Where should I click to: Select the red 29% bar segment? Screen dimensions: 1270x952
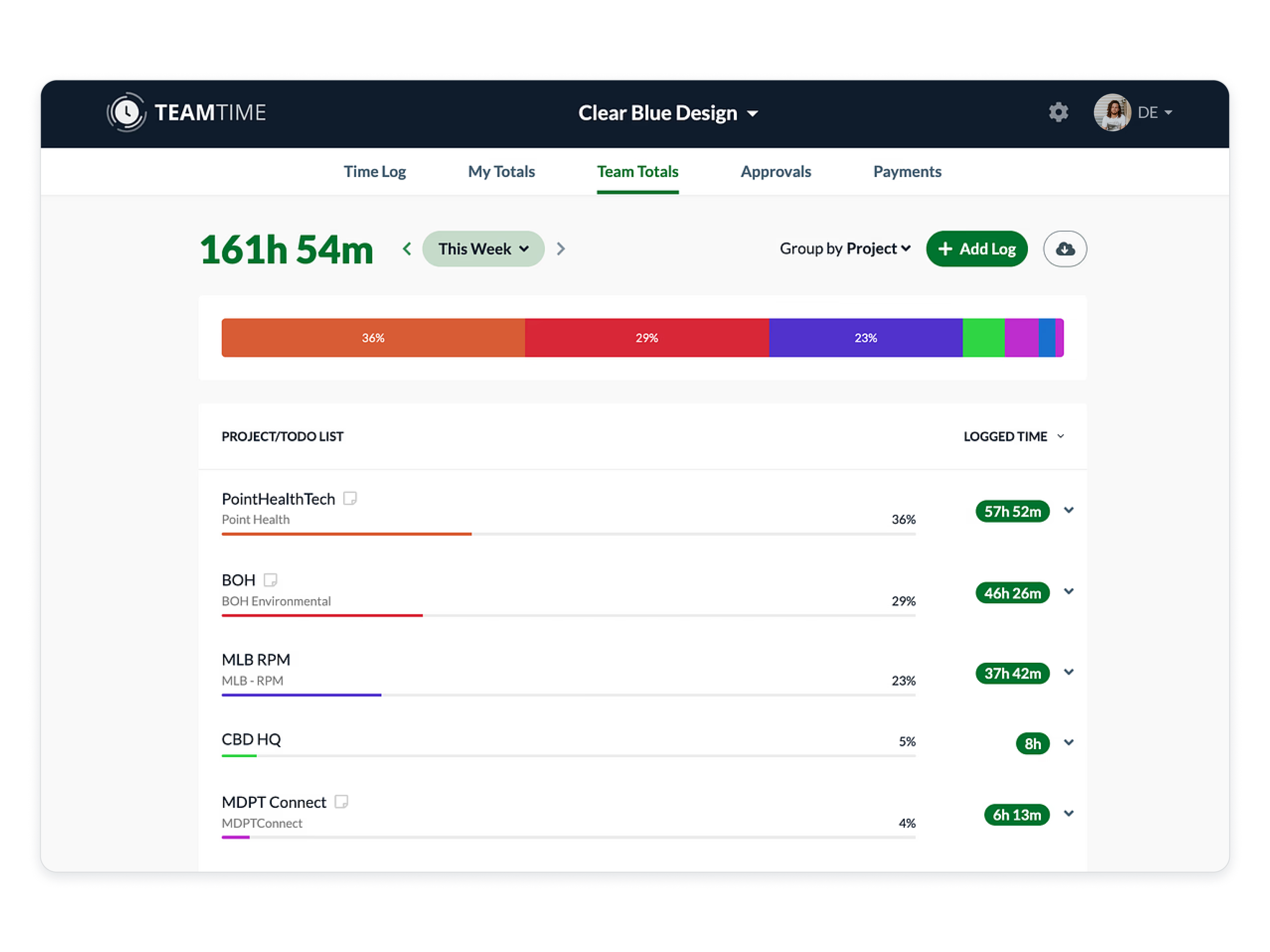(647, 337)
